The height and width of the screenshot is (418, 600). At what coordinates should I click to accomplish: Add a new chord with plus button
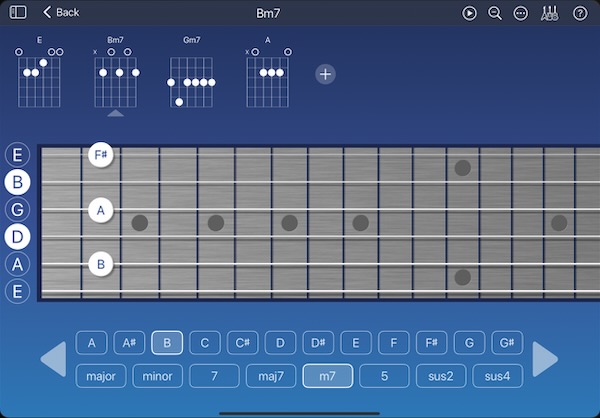click(x=325, y=74)
